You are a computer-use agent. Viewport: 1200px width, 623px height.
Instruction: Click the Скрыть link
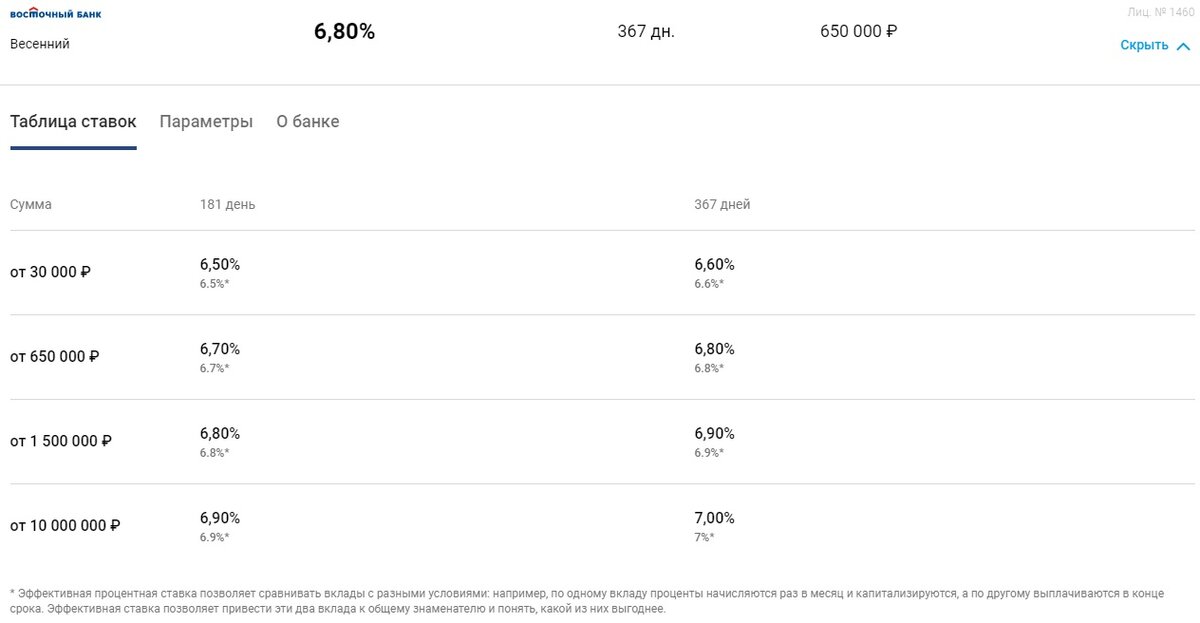point(1144,45)
